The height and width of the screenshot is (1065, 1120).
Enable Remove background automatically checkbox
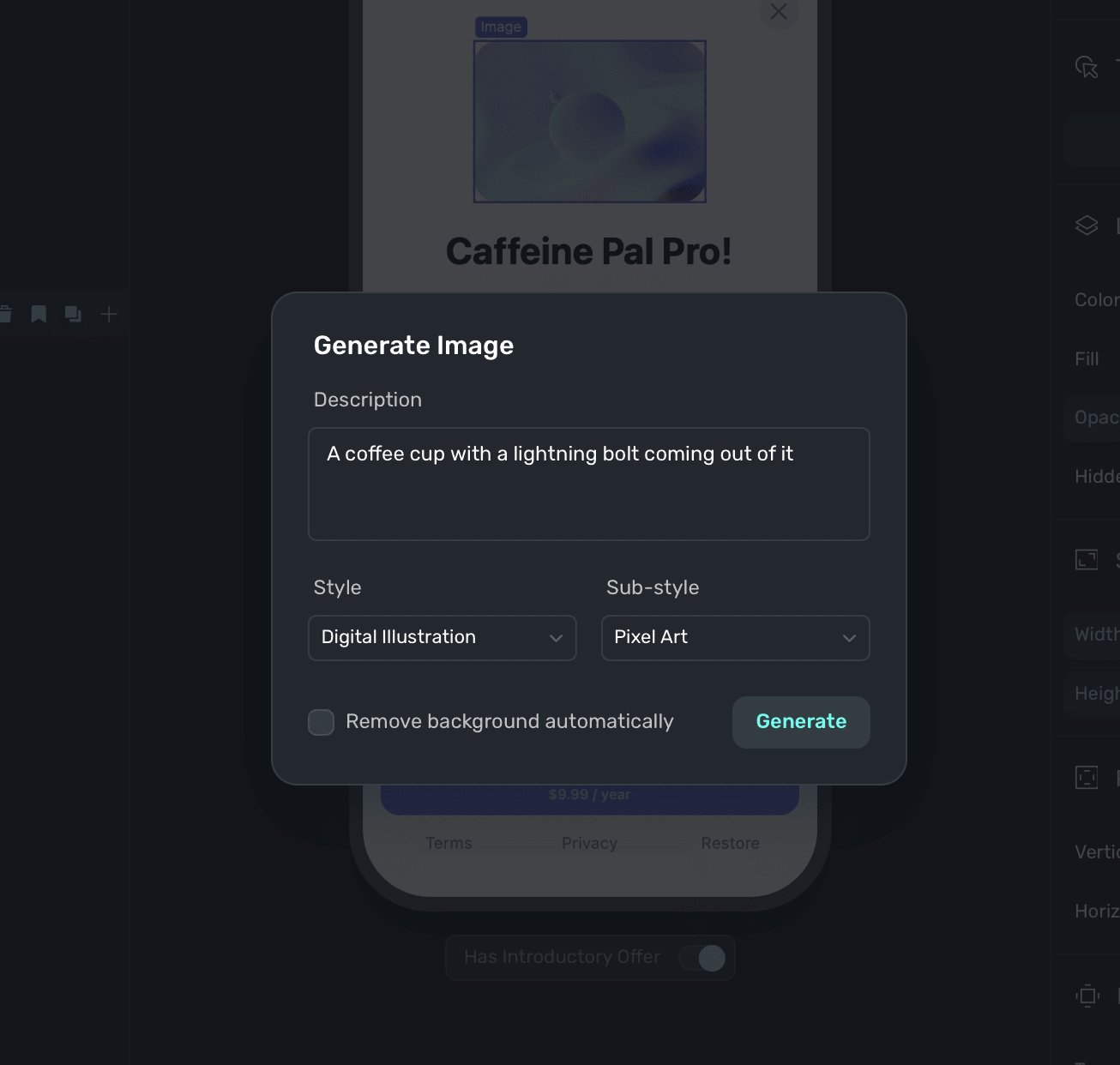coord(322,722)
